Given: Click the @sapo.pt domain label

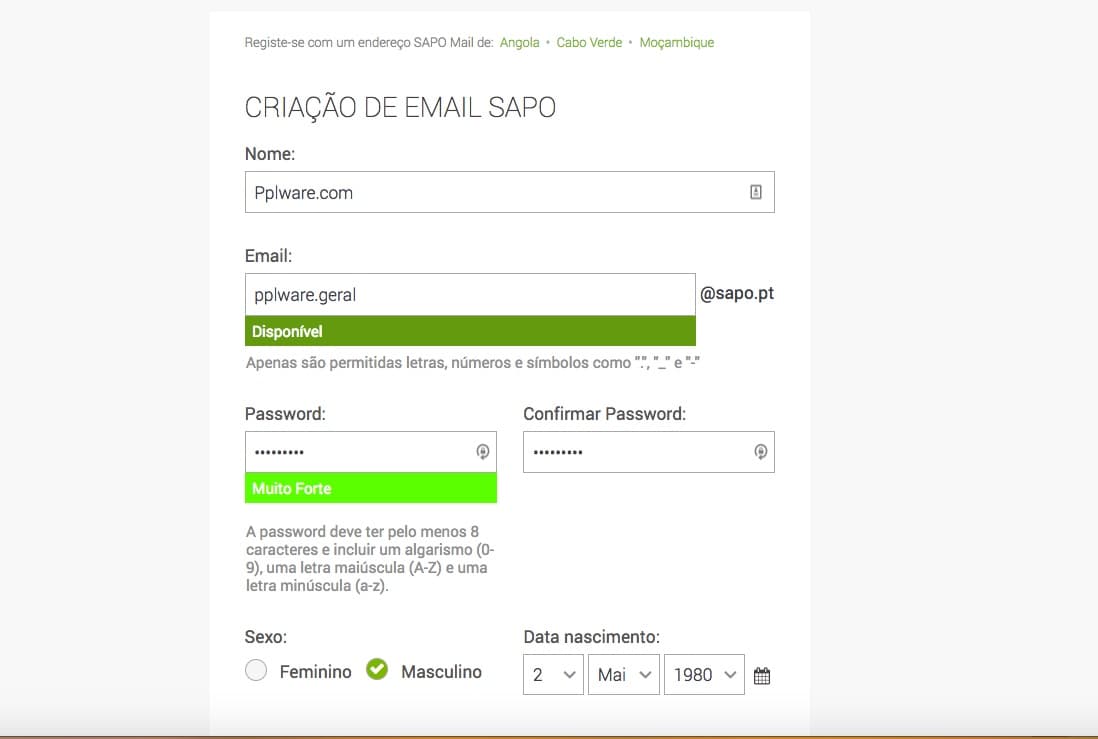Looking at the screenshot, I should point(737,293).
